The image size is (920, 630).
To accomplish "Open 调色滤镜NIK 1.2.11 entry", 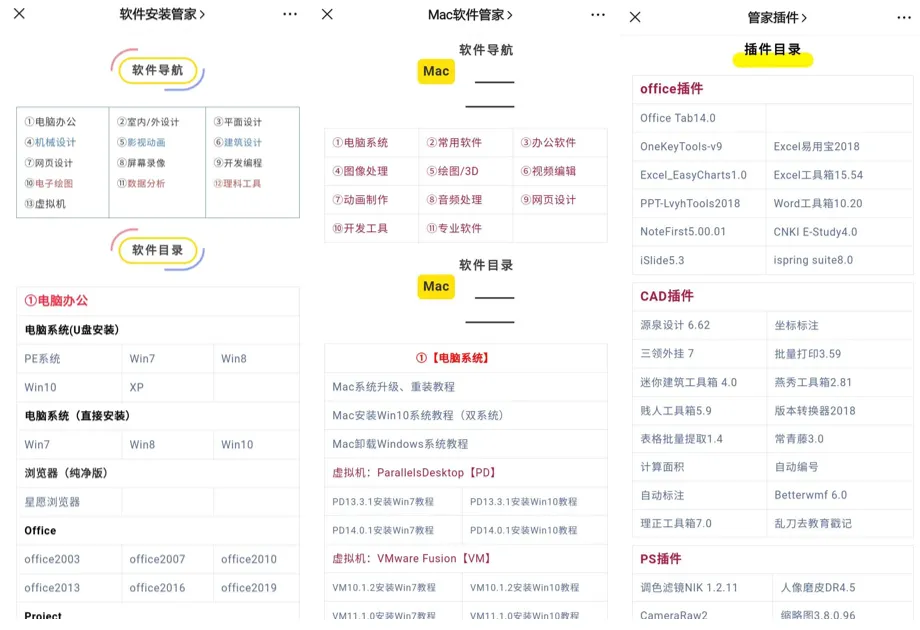I will (689, 588).
